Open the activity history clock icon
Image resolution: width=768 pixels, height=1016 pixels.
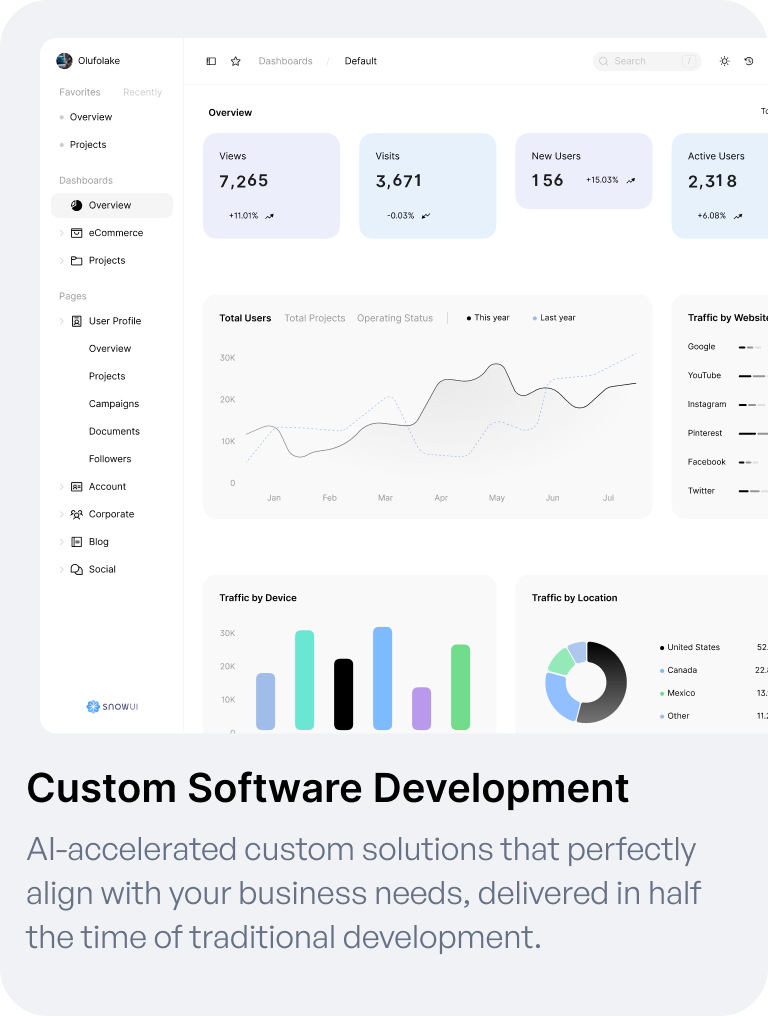point(749,61)
